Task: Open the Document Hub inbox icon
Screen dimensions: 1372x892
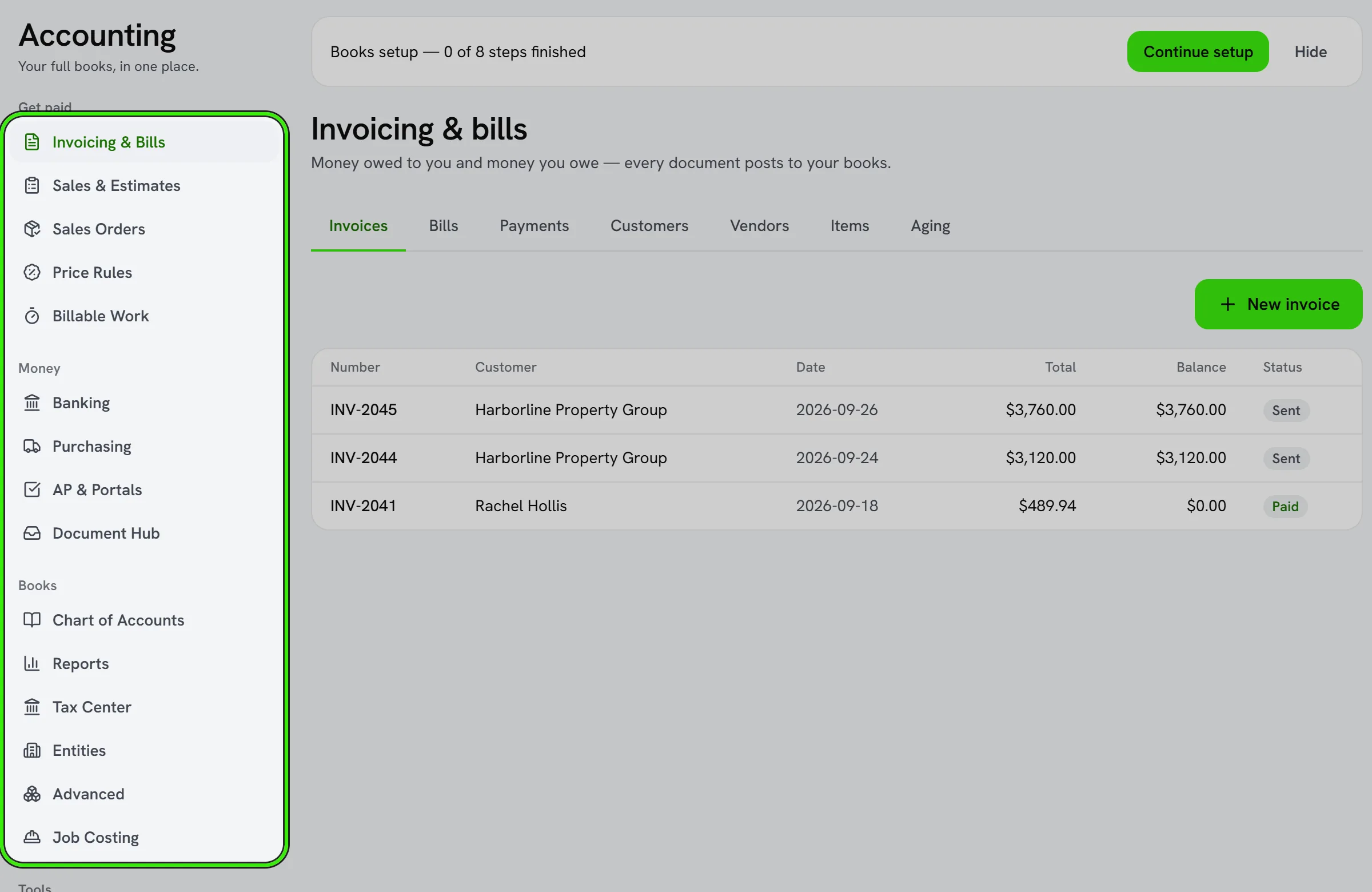Action: pyautogui.click(x=32, y=533)
